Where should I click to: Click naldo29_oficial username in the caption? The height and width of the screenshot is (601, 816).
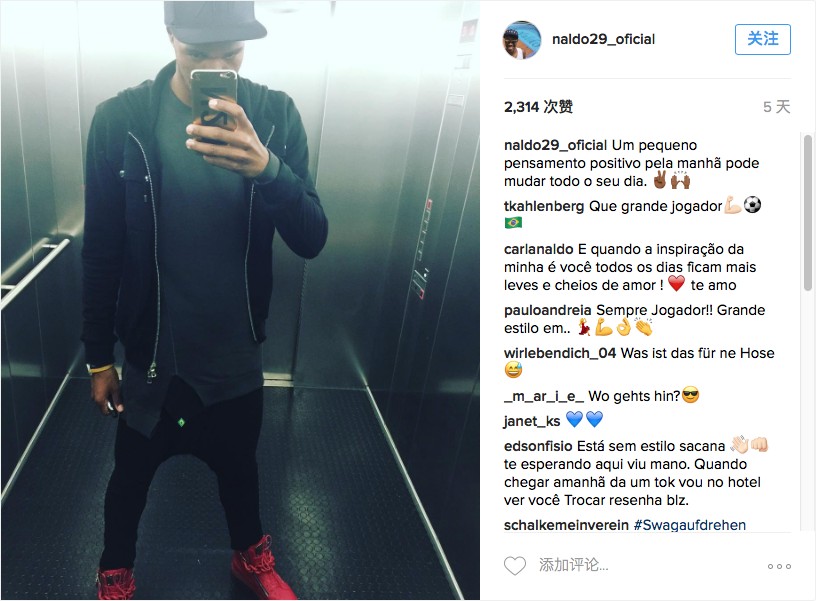click(555, 145)
